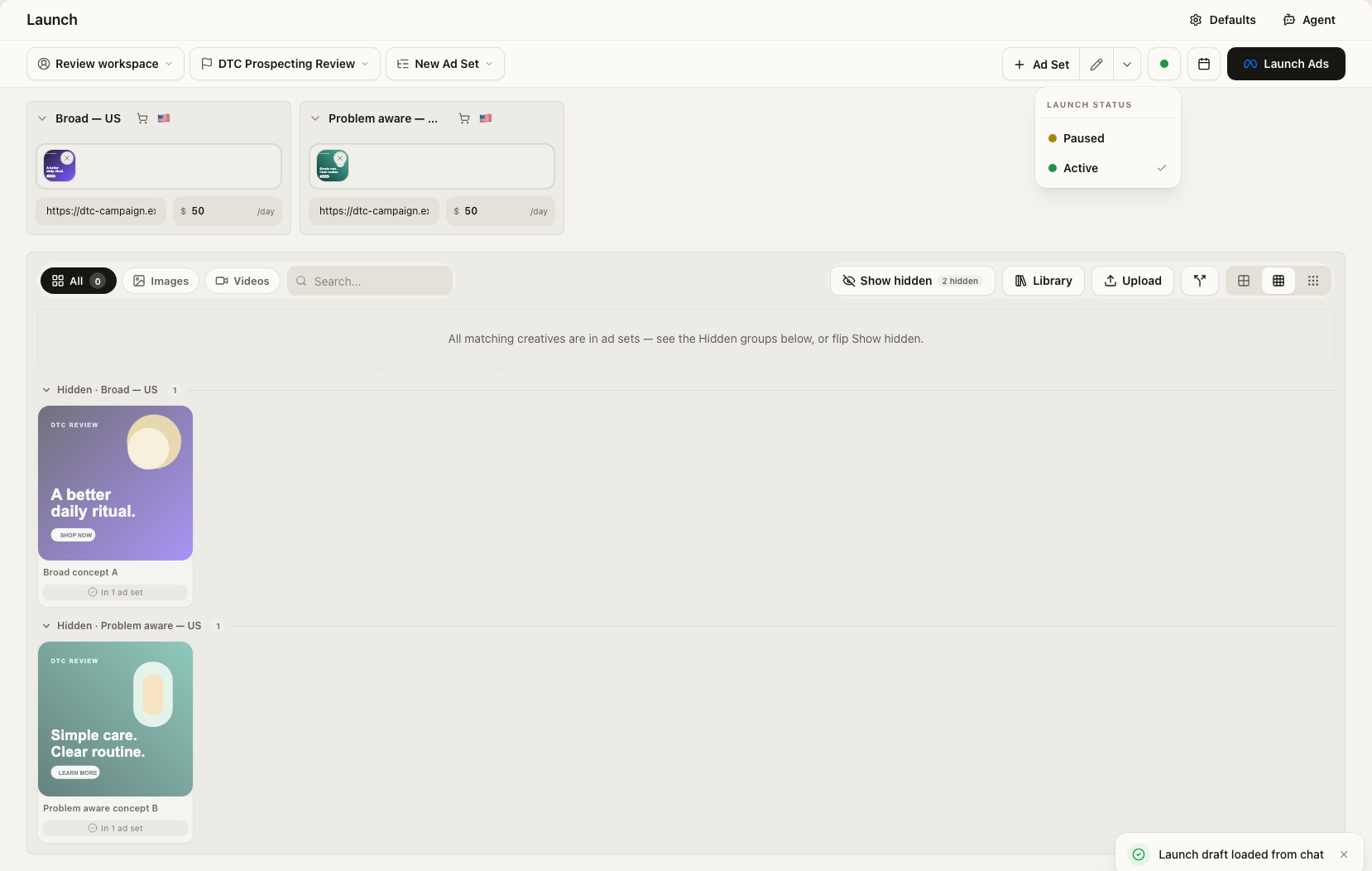Viewport: 1372px width, 871px height.
Task: Click the Broad — US URL field
Action: point(101,211)
